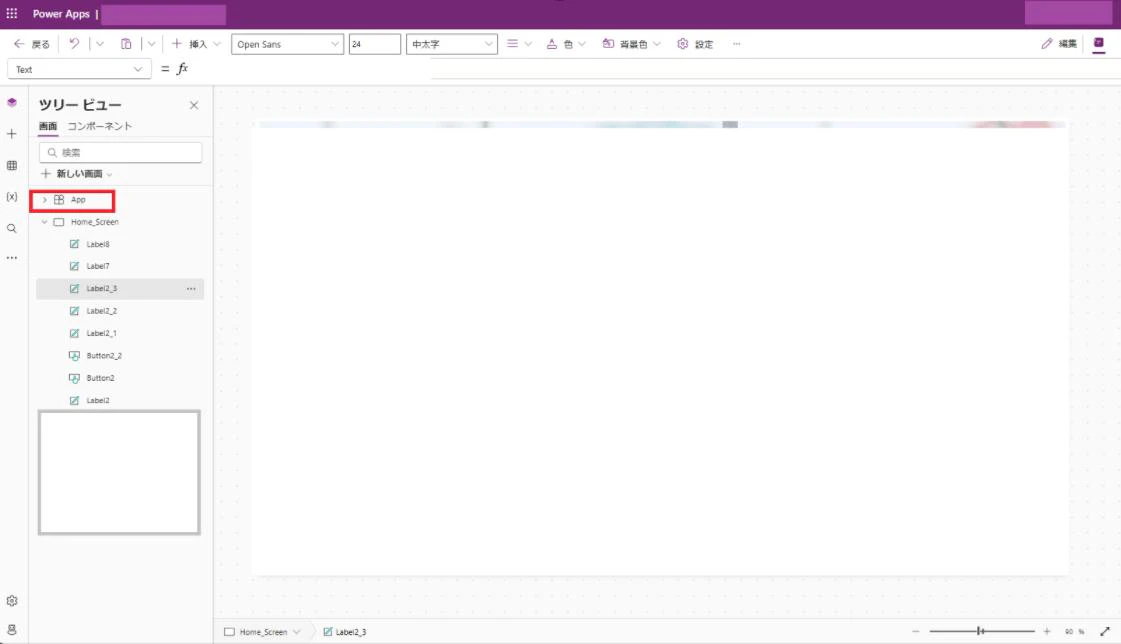Open the Label2_3 row ellipsis menu
Screen dimensions: 1121x644
[191, 289]
